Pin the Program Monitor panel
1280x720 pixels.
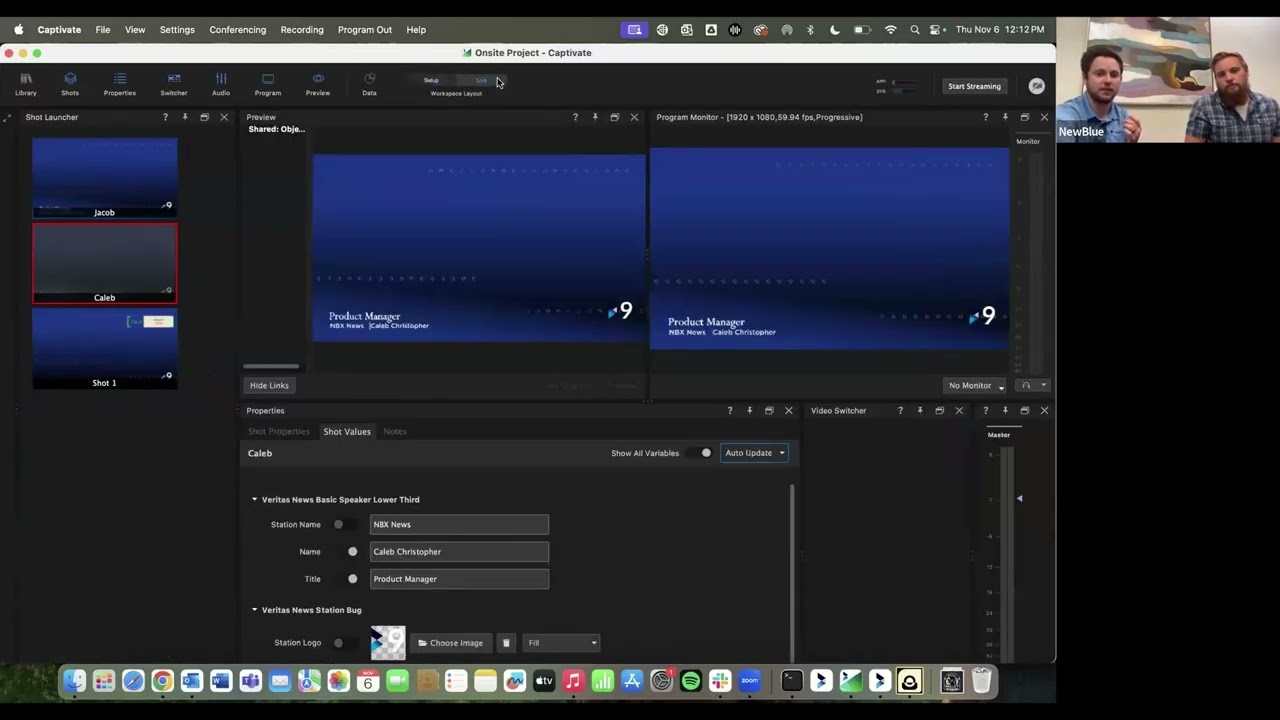point(1005,117)
